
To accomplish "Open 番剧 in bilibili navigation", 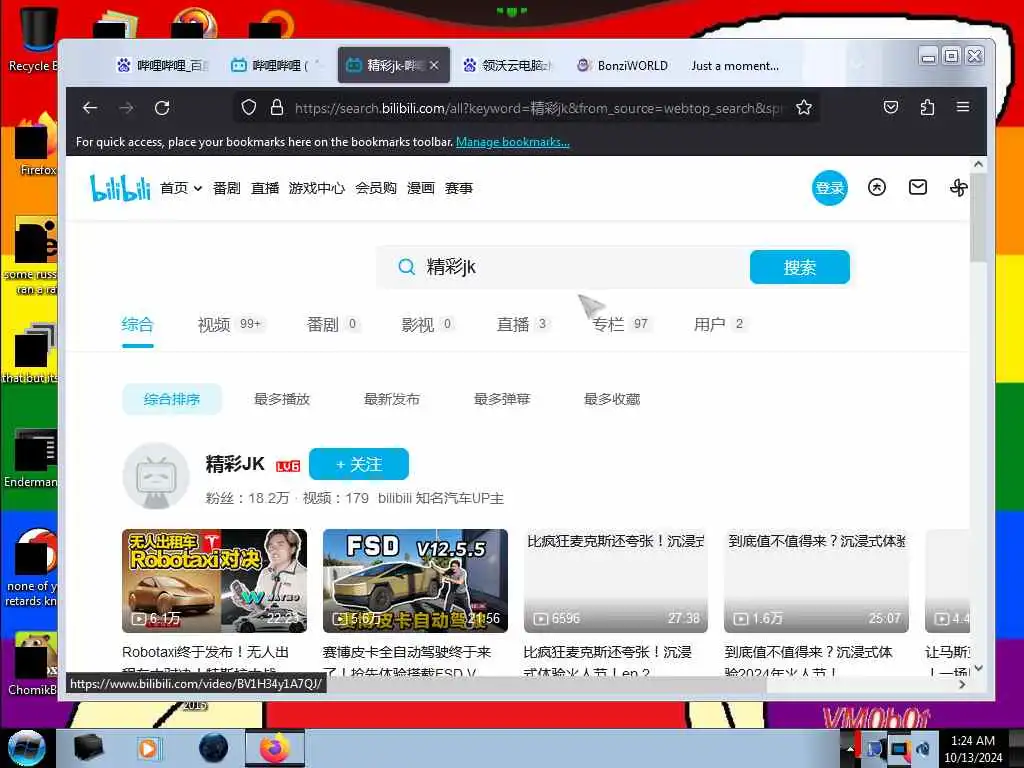I will (x=227, y=188).
